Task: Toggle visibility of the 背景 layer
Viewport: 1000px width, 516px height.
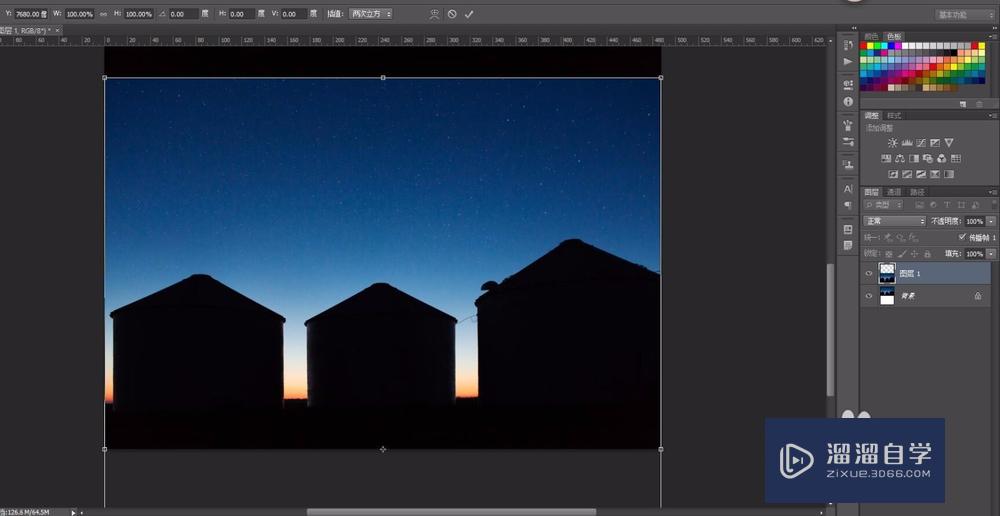Action: [x=868, y=296]
